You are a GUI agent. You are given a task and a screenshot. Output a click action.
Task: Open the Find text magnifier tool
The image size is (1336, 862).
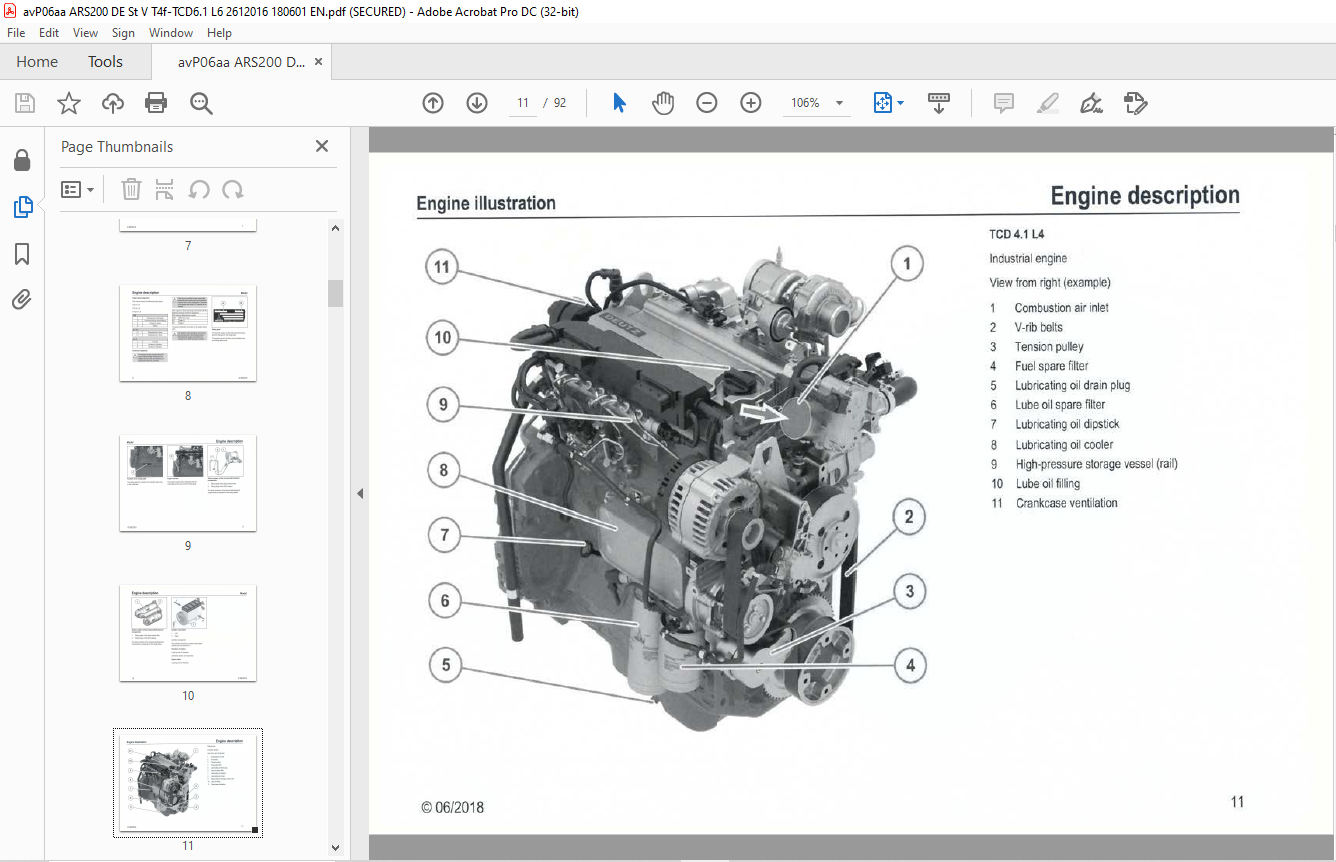click(201, 103)
